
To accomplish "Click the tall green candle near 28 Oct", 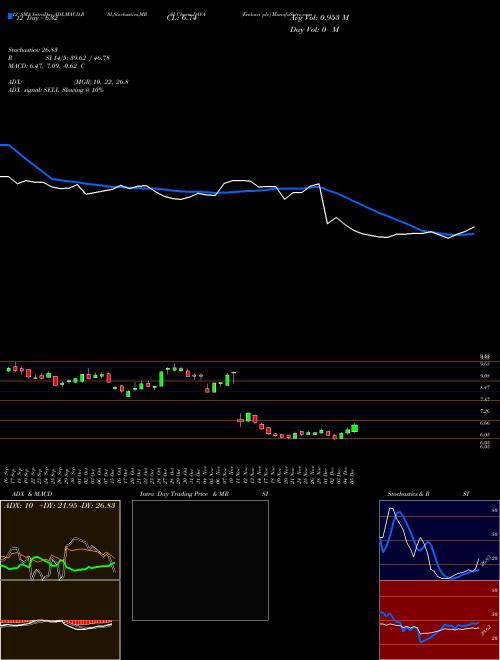I will point(161,379).
